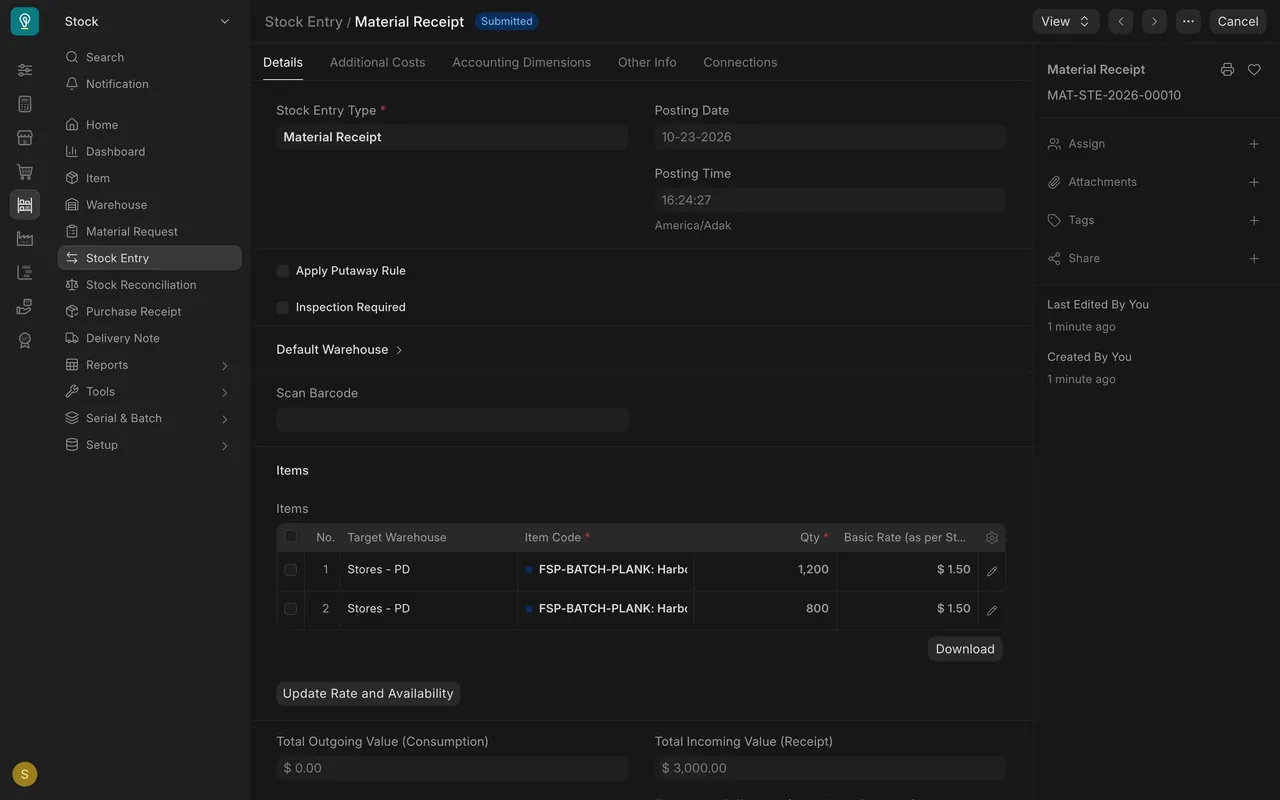Check the row 1 checkbox for 1,200 qty

point(291,570)
